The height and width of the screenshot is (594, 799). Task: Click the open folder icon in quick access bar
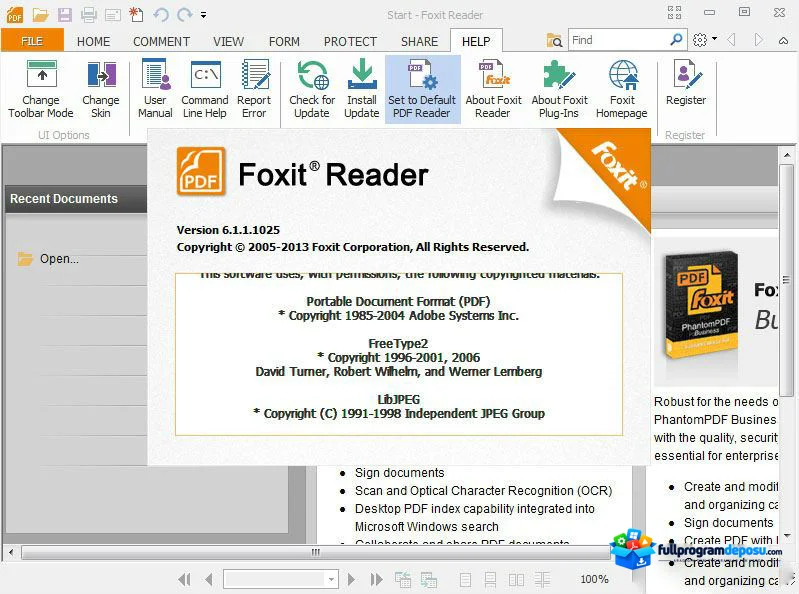pos(40,14)
